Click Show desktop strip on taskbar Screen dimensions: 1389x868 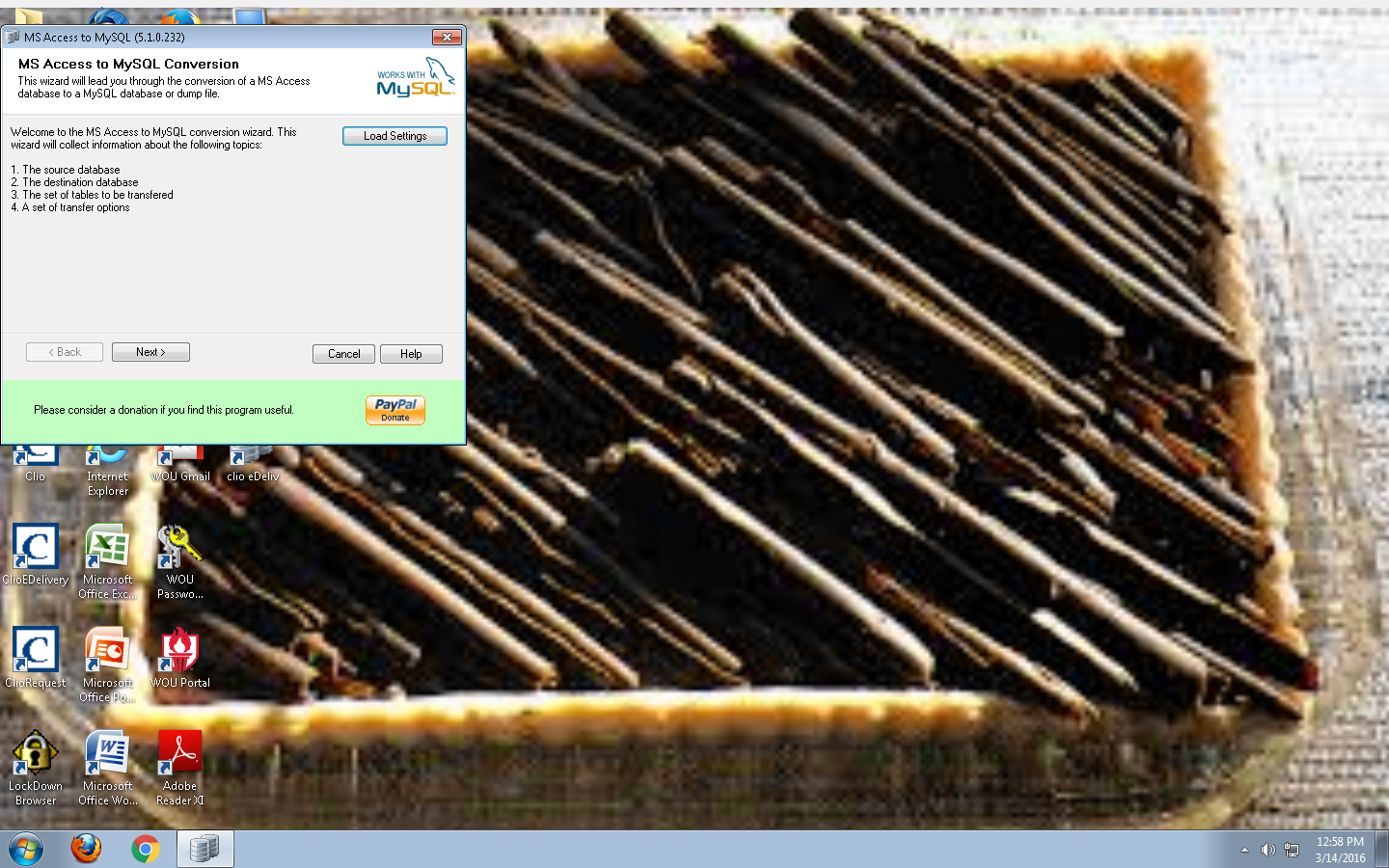[x=1382, y=850]
